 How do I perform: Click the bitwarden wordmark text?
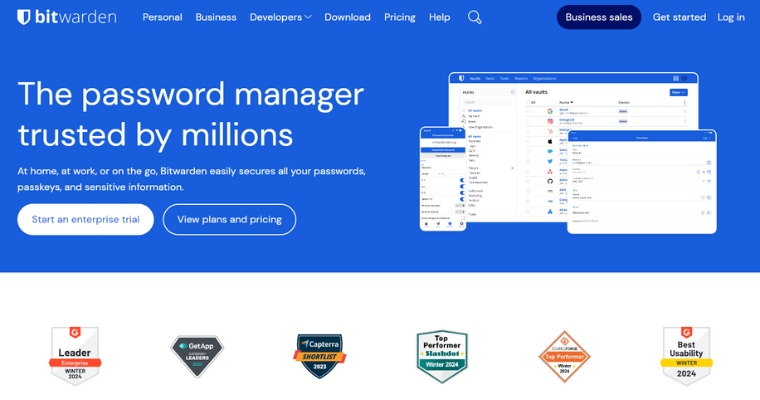tap(76, 17)
